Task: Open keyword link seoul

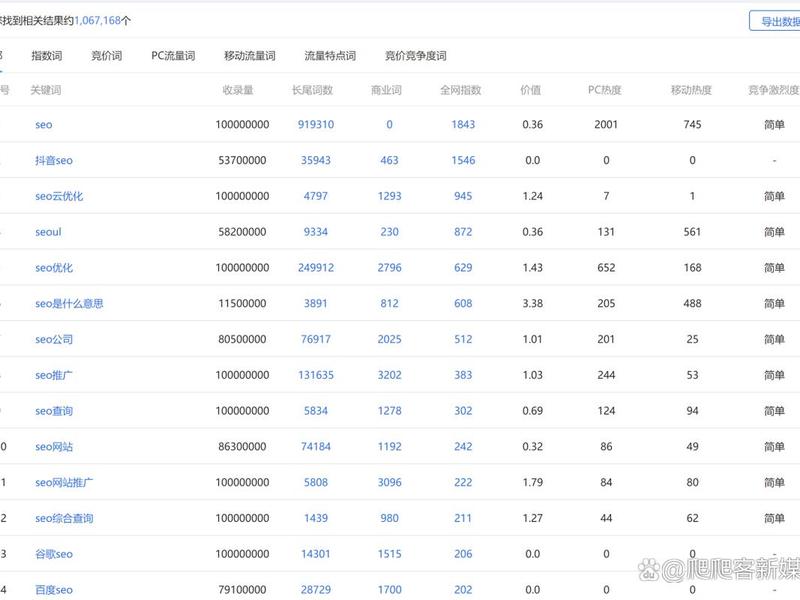Action: (x=48, y=232)
